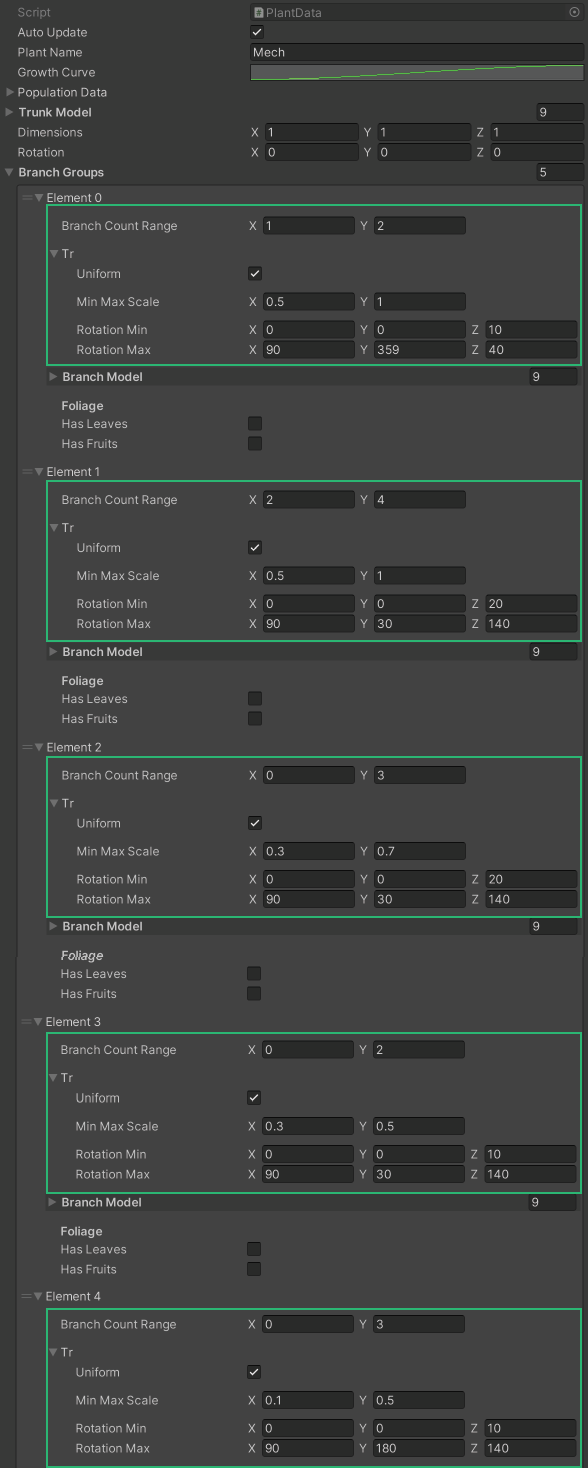Screen dimensions: 588x1468
Task: Click the Element 0 drag handle icon
Action: pos(27,197)
